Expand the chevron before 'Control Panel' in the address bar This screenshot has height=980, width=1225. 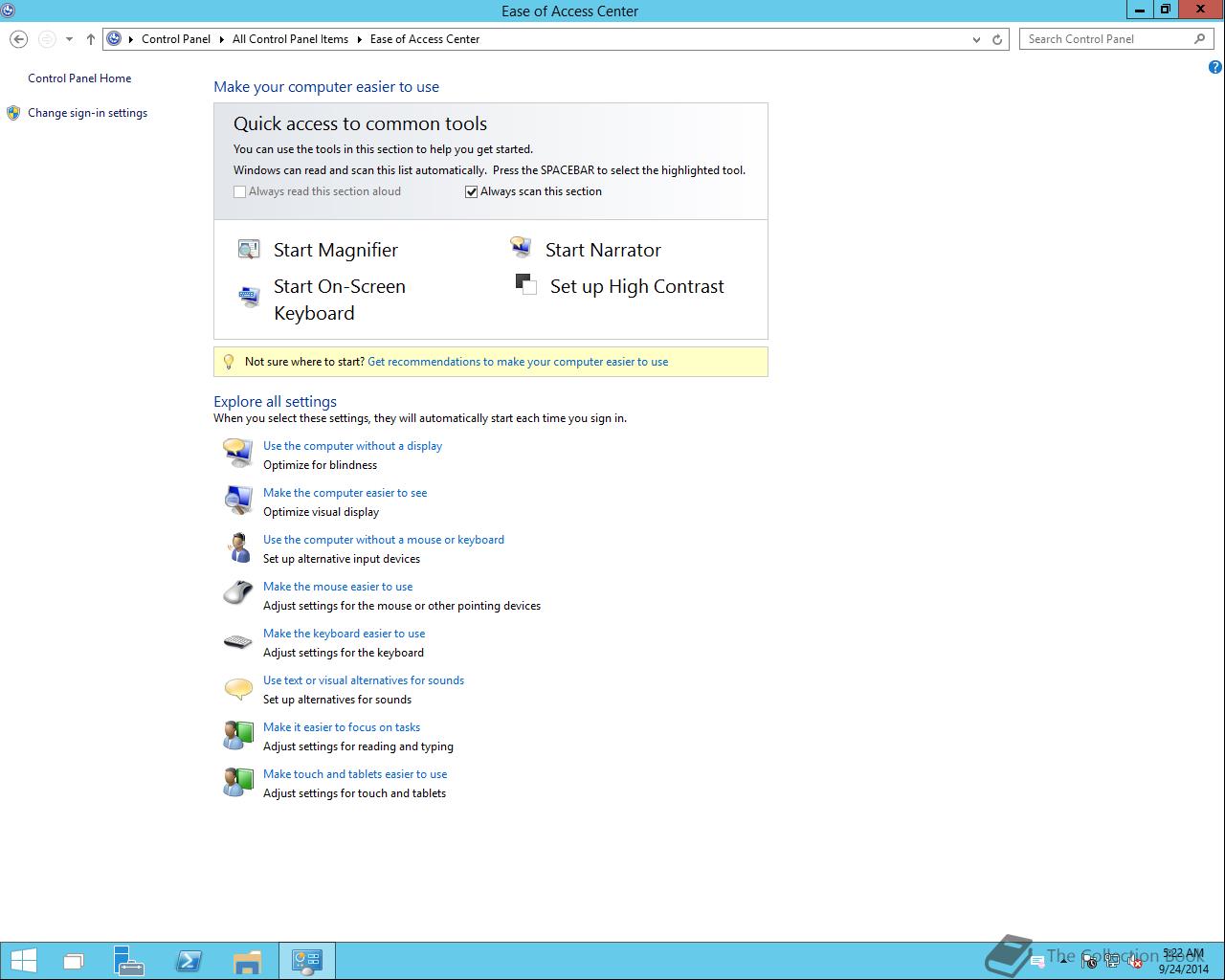(132, 39)
